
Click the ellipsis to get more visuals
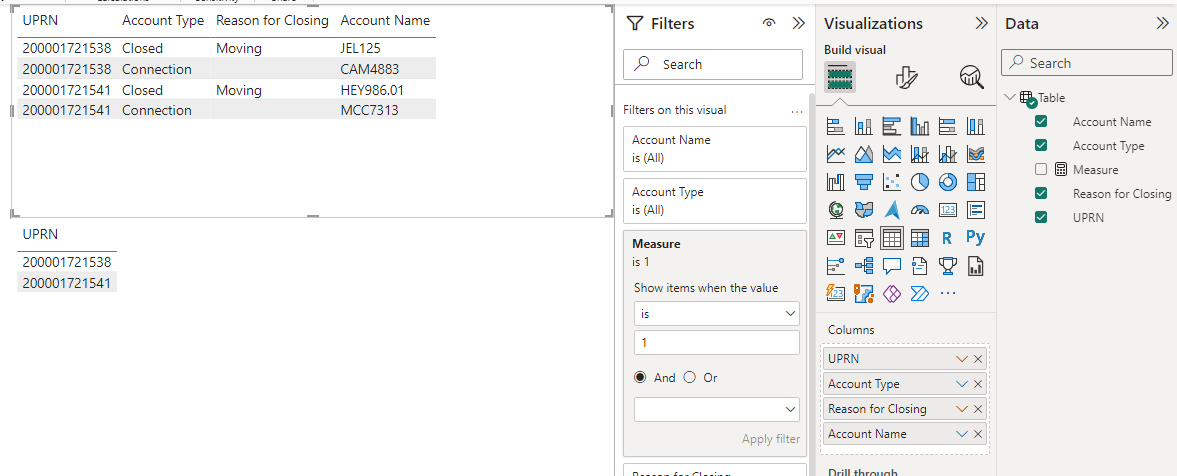(x=948, y=293)
